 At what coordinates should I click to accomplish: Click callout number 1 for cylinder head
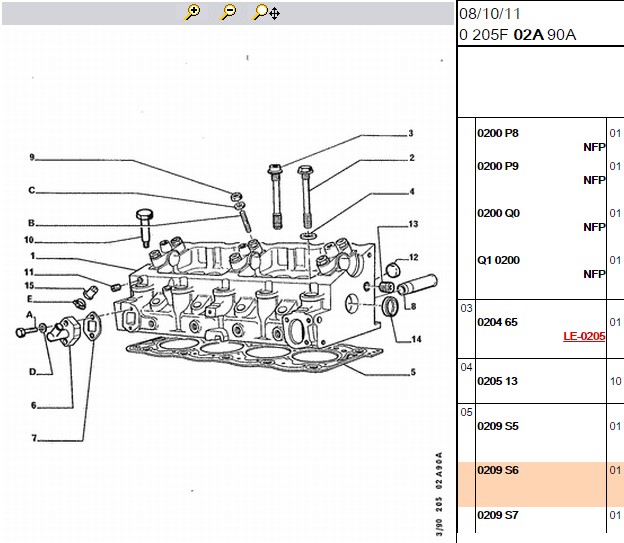[x=33, y=256]
